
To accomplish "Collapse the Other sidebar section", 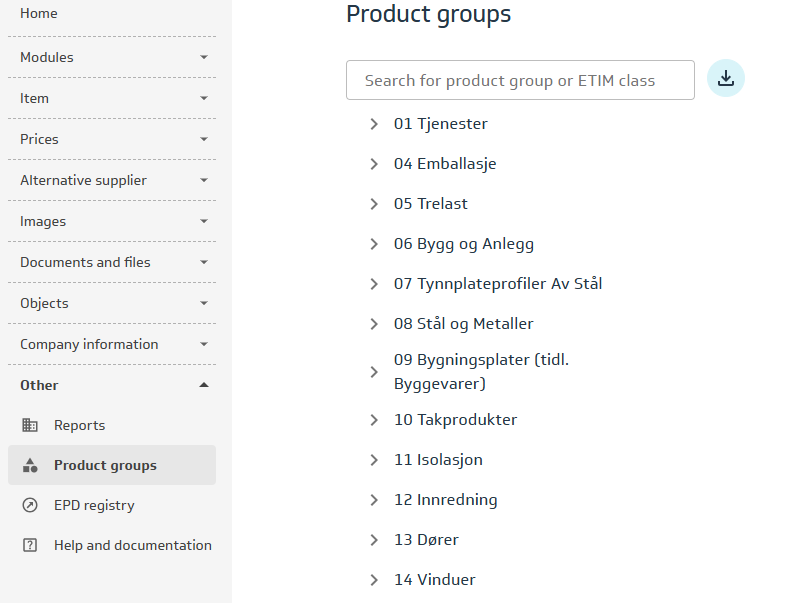I will point(112,385).
